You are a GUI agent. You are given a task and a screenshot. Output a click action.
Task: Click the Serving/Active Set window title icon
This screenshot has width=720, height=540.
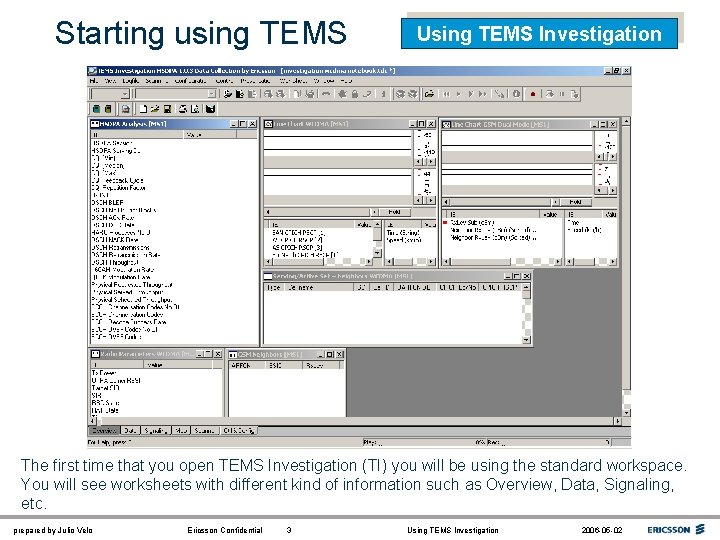point(268,276)
